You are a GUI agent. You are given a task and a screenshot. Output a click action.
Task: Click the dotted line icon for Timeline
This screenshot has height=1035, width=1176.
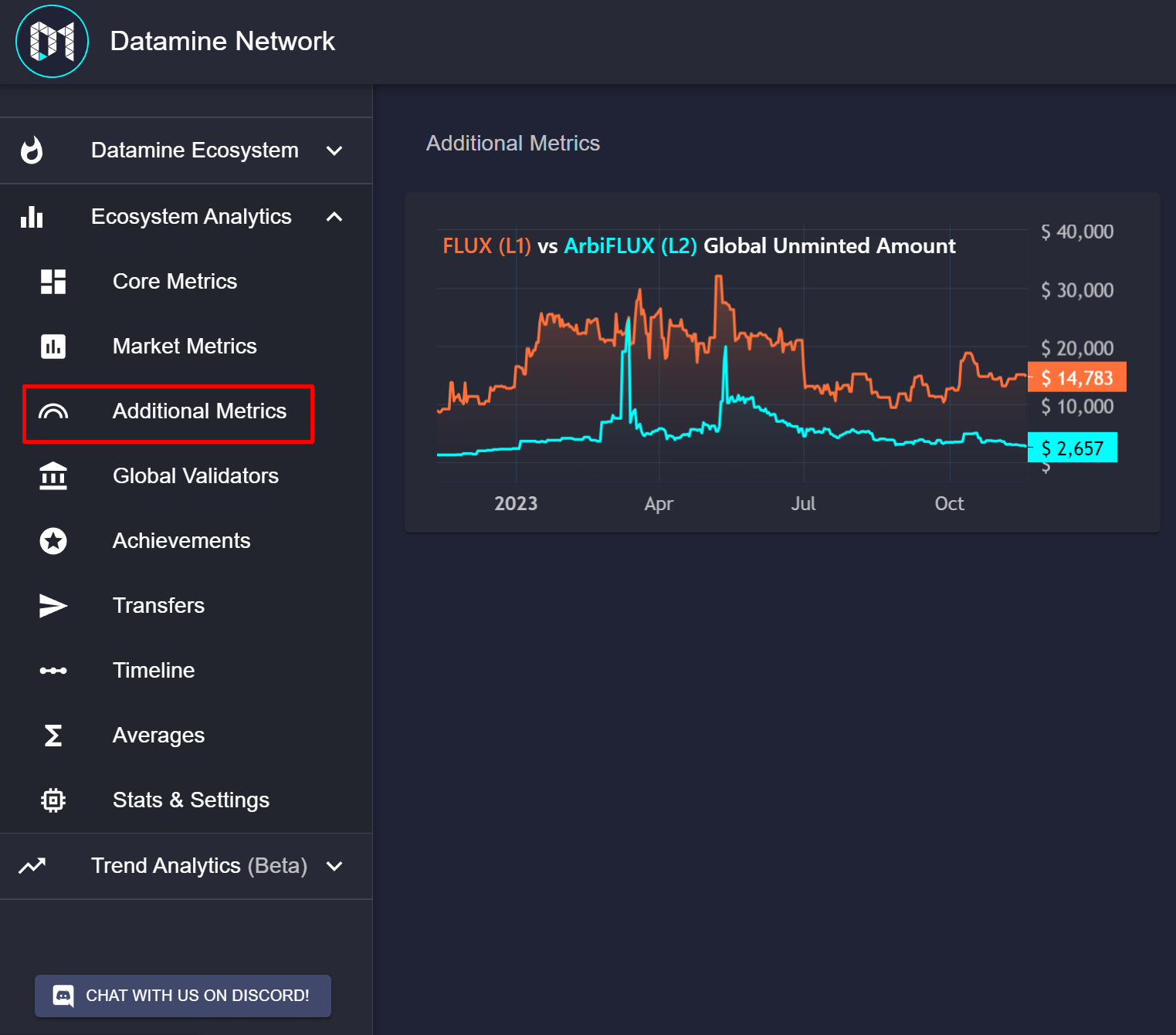(53, 671)
